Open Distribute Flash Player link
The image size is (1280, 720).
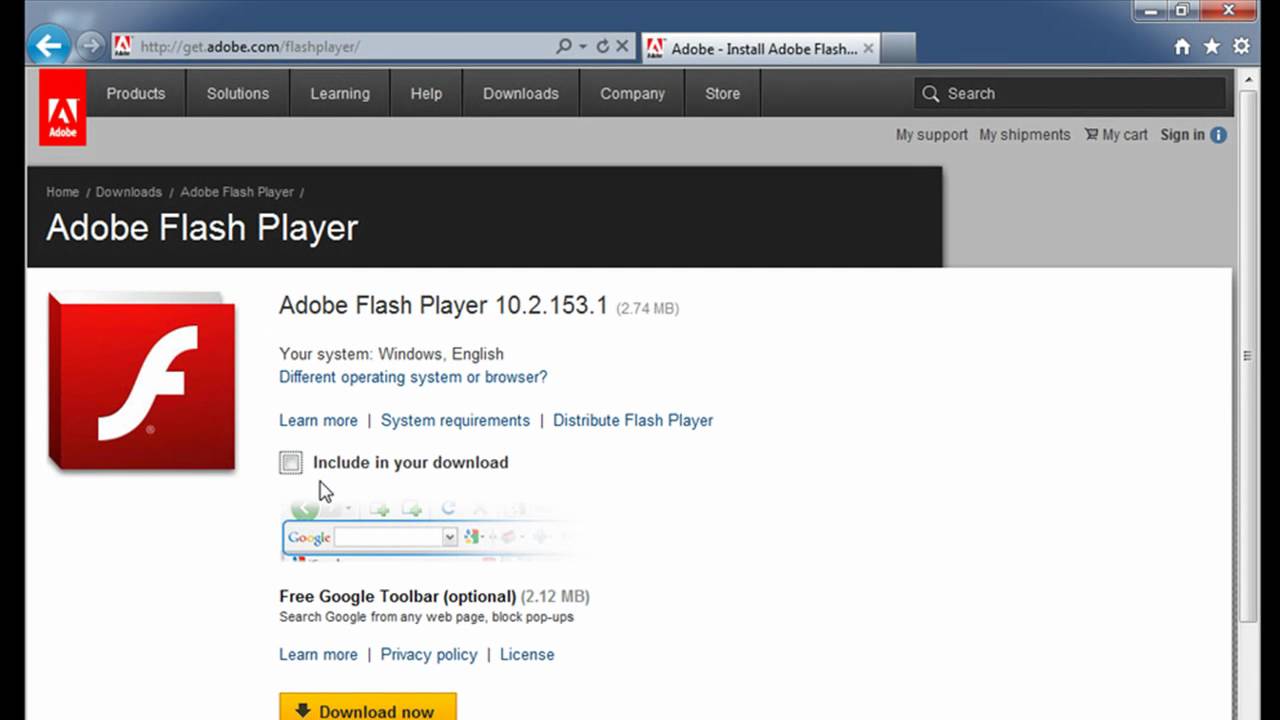coord(633,420)
